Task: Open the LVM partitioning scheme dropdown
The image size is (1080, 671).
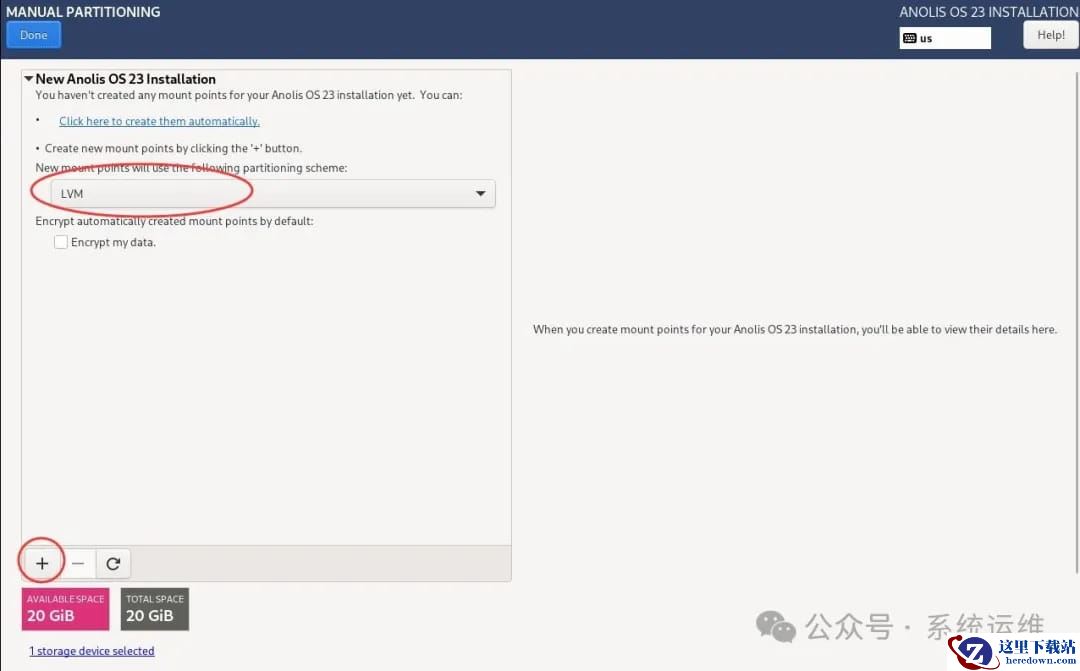Action: [x=273, y=194]
